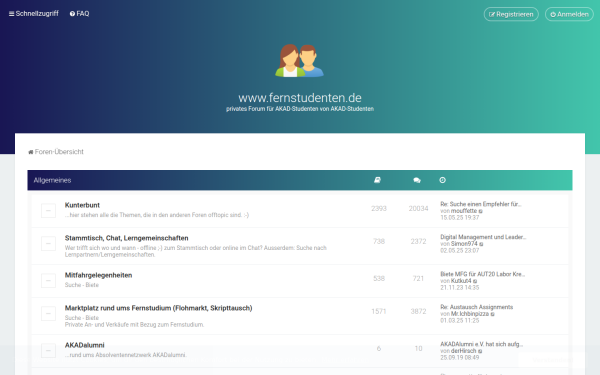This screenshot has height=375, width=600.
Task: Click view-latest-post icon next to Simon974
Action: coord(481,244)
